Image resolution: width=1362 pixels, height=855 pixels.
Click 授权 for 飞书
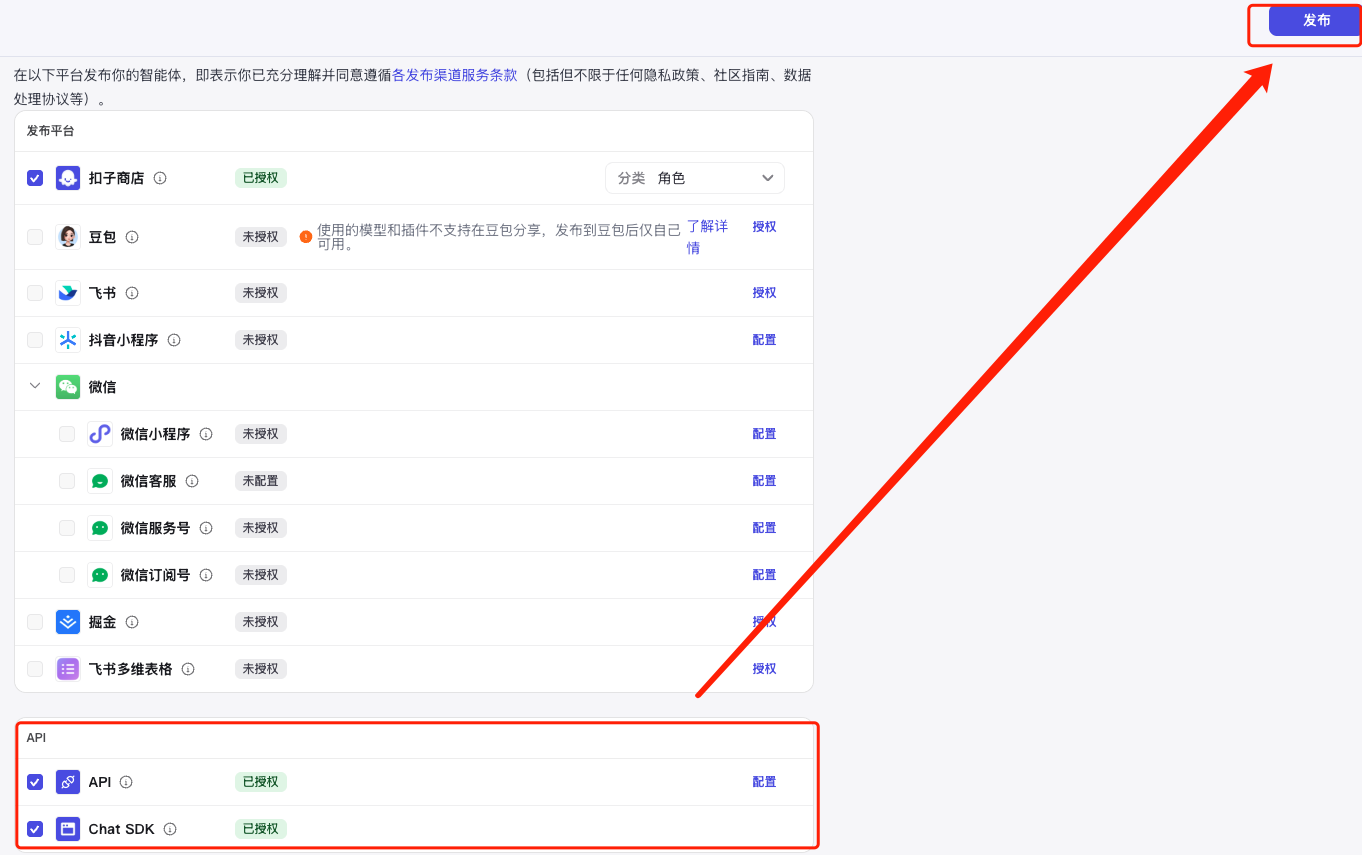coord(764,293)
